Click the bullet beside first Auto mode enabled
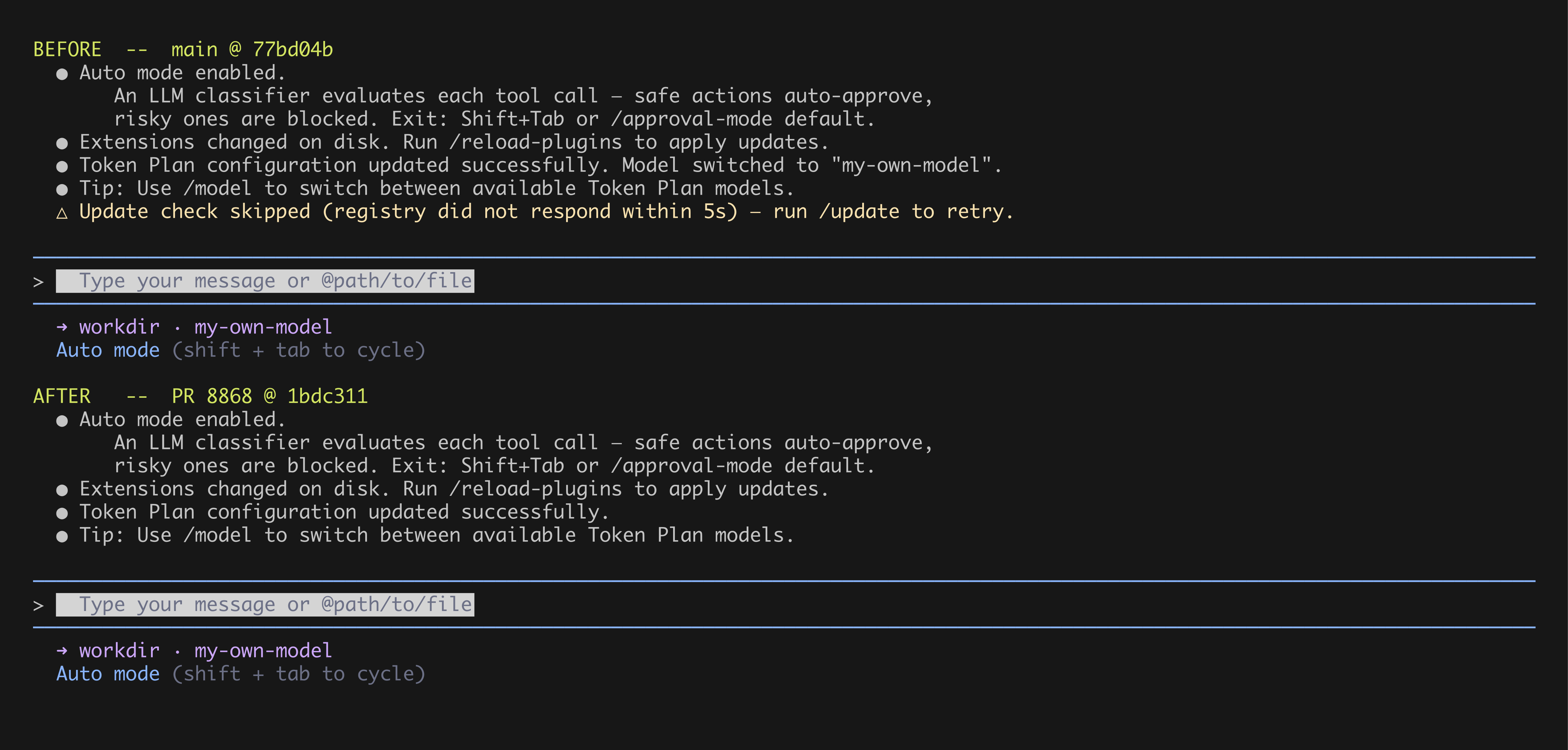Screen dimensions: 1568x750 [x=62, y=74]
